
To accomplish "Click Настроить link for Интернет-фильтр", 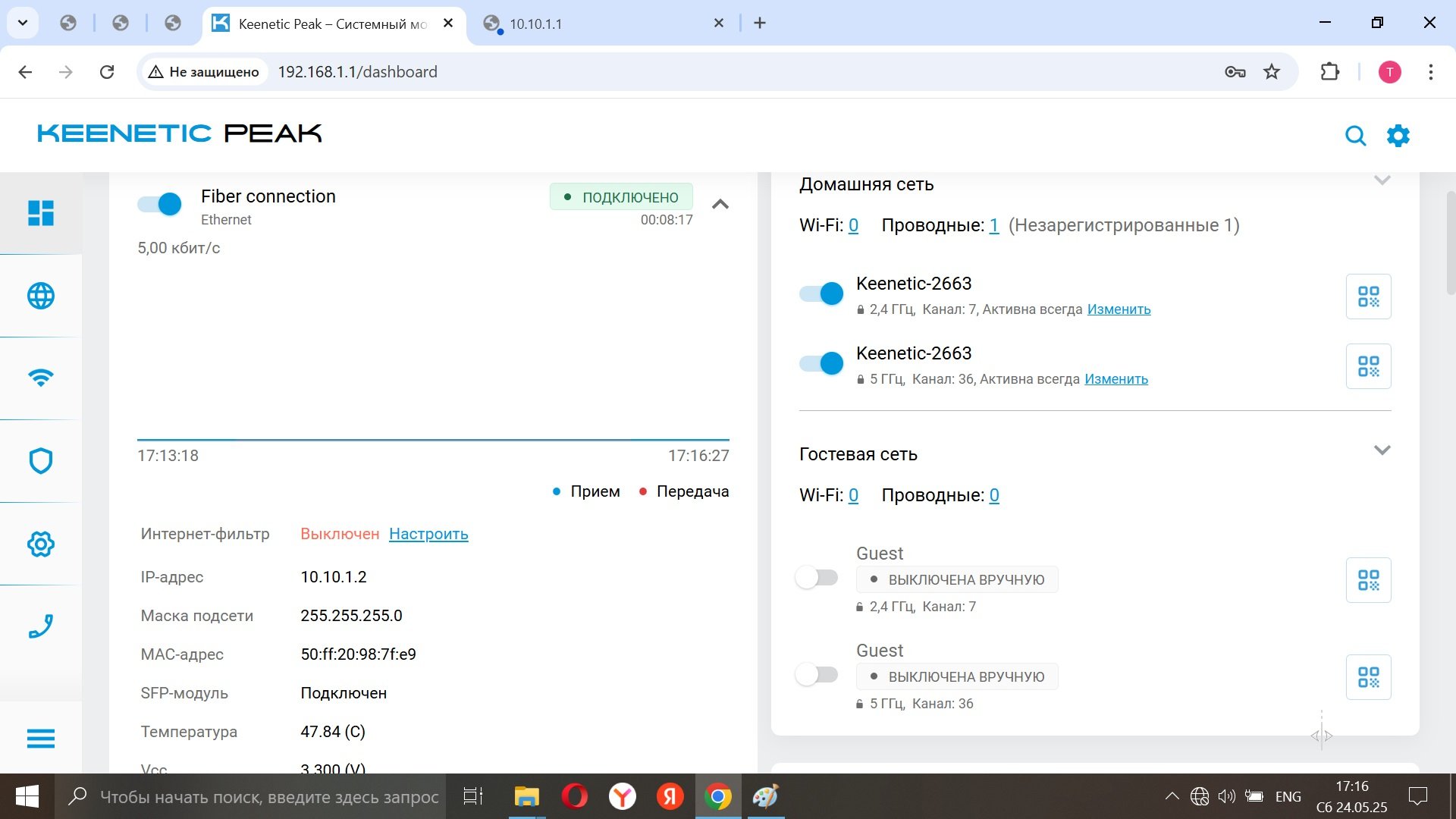I will coord(428,534).
